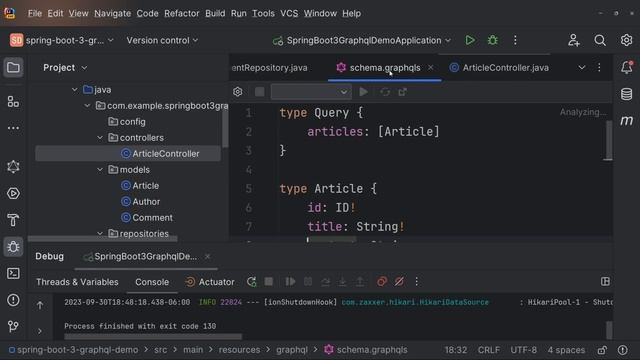
Task: Open the Debug bug tool window
Action: (13, 247)
